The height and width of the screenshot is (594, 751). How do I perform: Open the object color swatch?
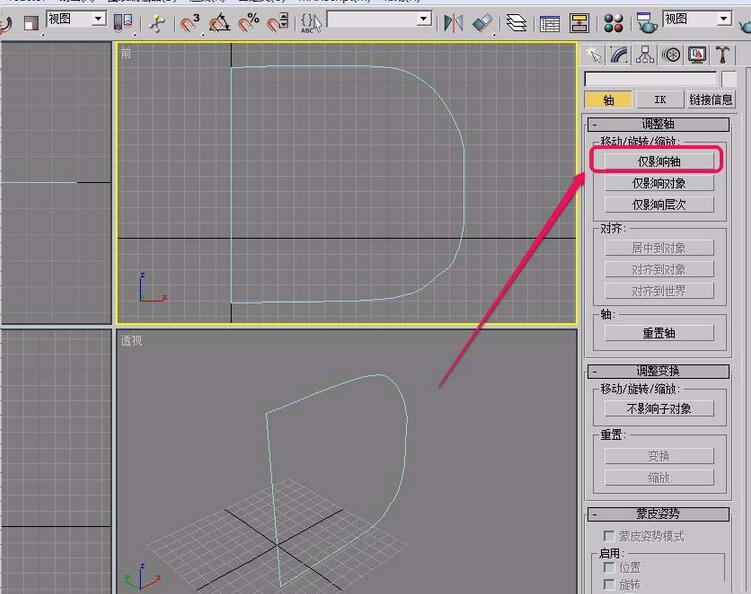pos(728,79)
